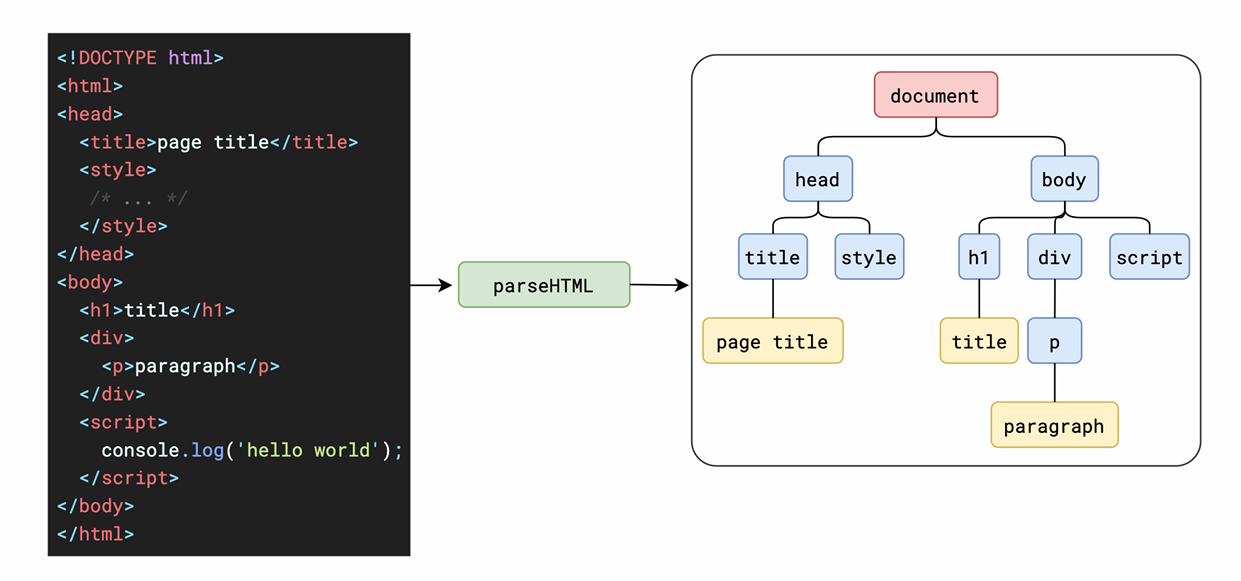Click the script node in the tree
The image size is (1241, 581).
point(1150,257)
